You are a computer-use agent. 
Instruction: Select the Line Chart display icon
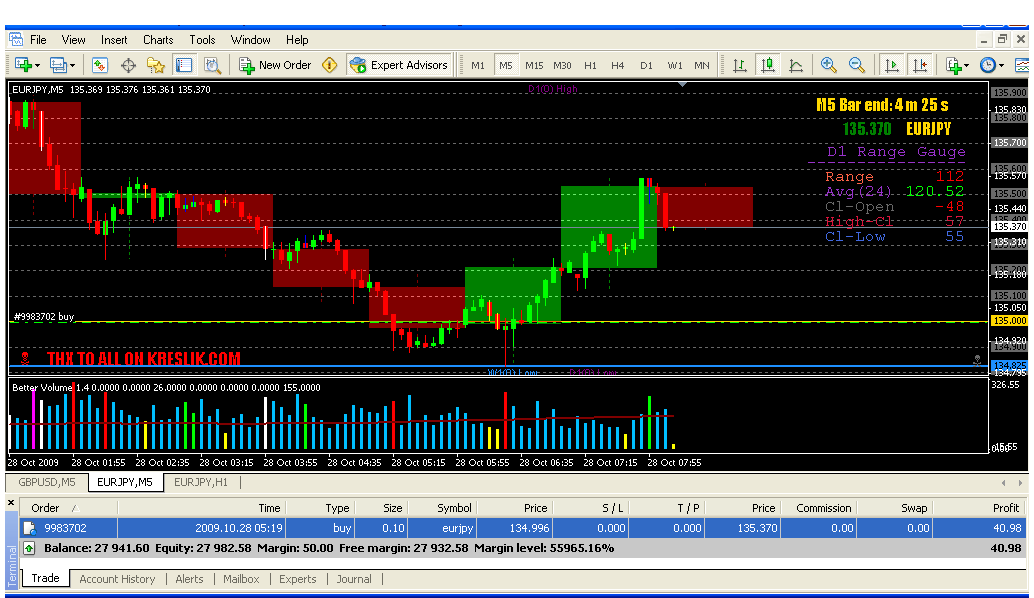(x=796, y=65)
